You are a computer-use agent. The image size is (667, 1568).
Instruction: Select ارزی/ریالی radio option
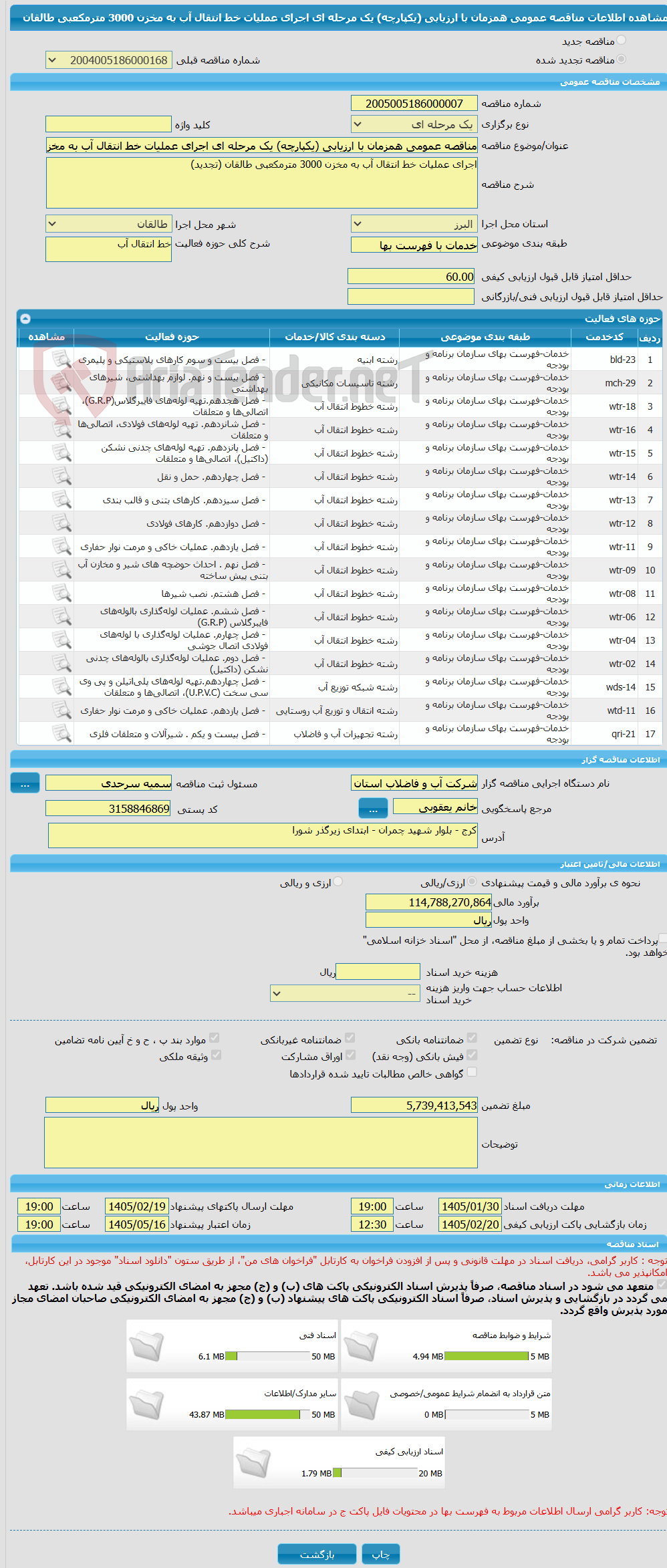(473, 882)
